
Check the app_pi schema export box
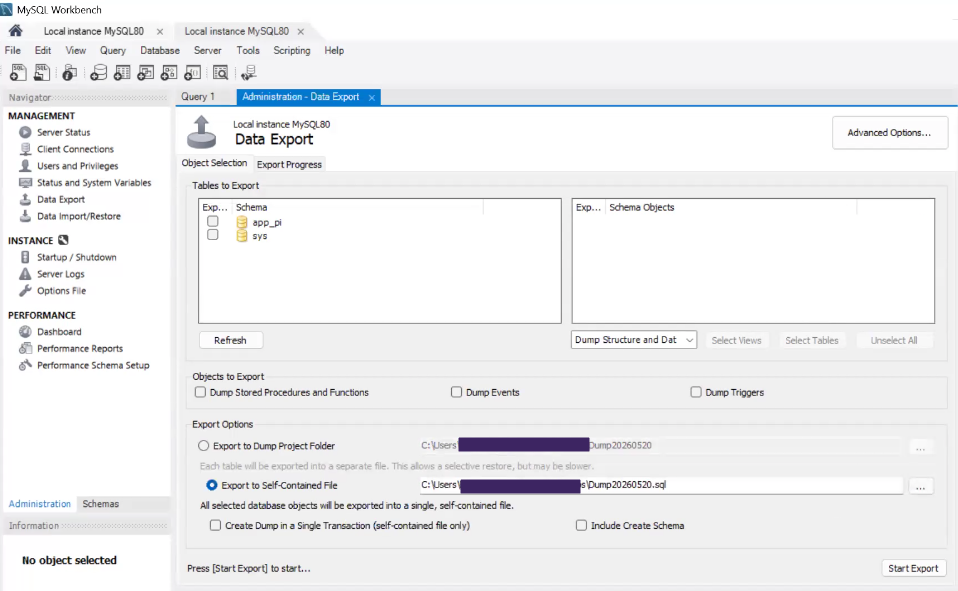click(213, 221)
